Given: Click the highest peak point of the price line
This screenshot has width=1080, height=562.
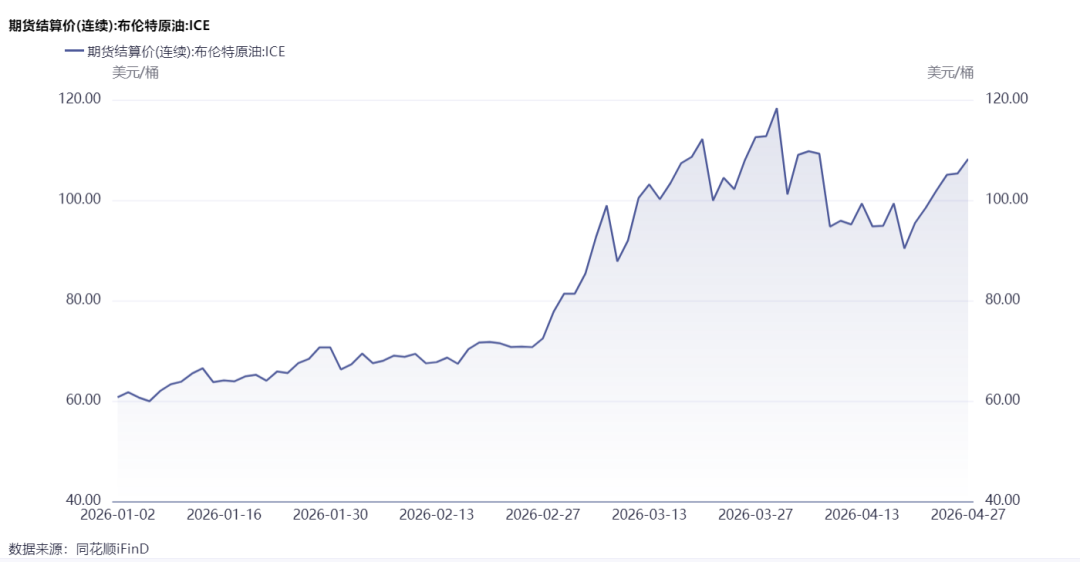Looking at the screenshot, I should pyautogui.click(x=777, y=108).
